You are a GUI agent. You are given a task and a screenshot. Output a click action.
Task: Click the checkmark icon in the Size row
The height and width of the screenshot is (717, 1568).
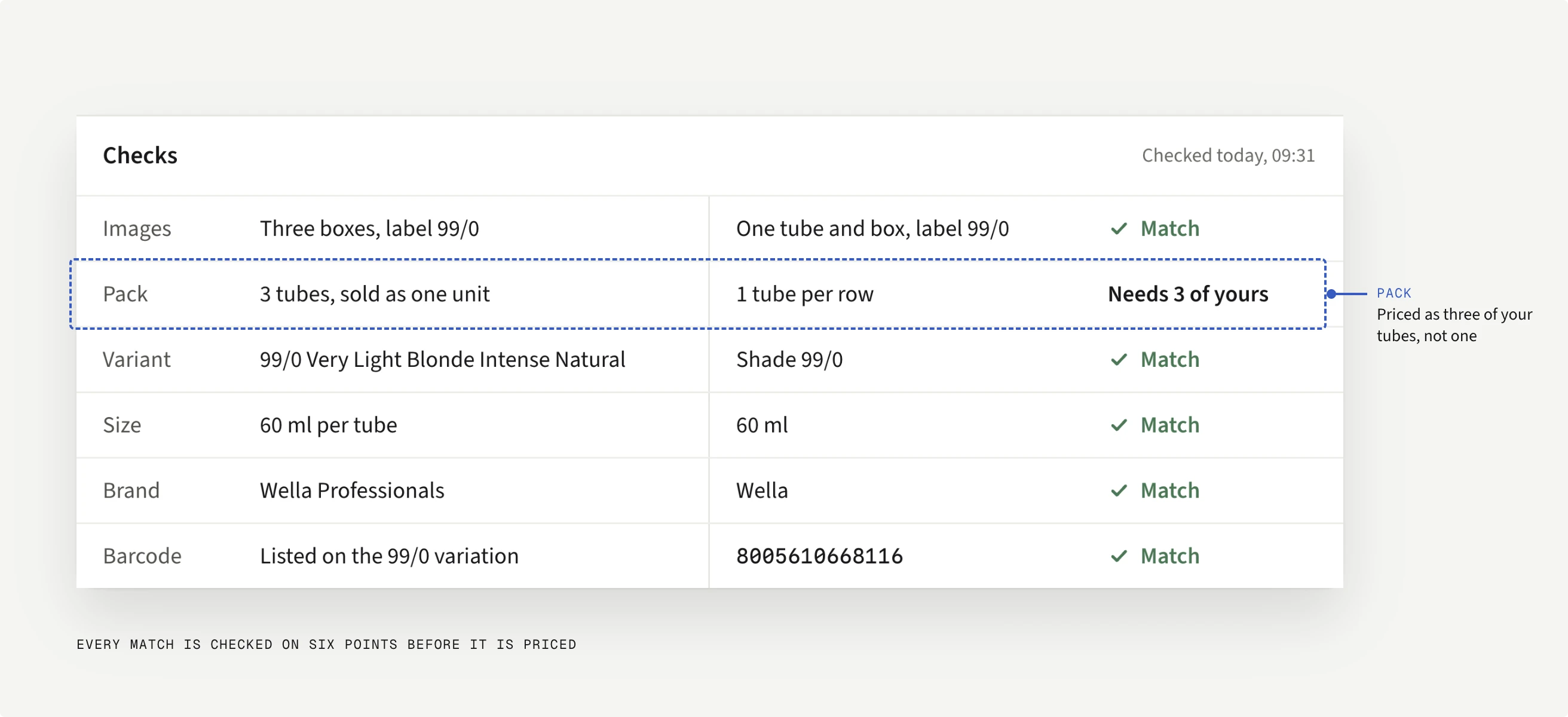click(1119, 425)
